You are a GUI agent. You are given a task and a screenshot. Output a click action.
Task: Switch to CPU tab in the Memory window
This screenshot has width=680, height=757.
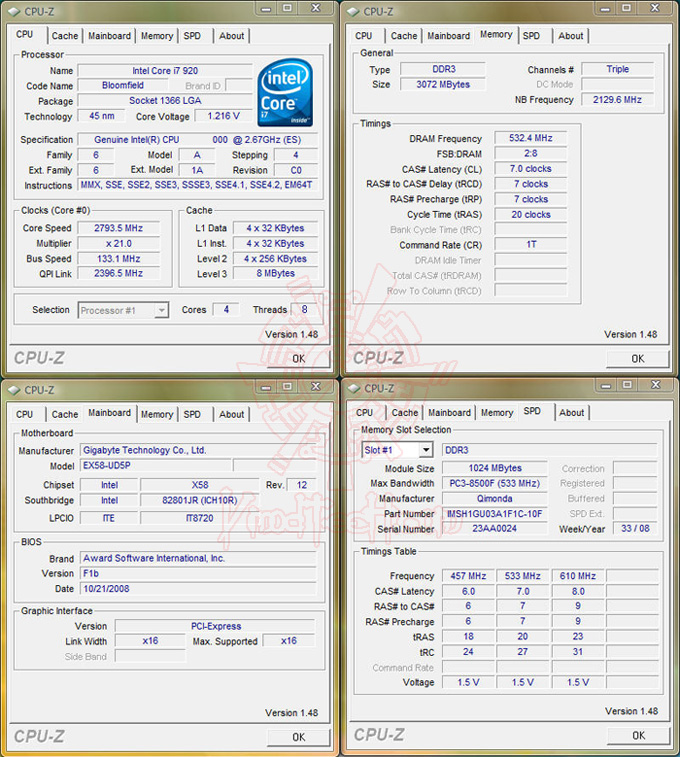(363, 36)
